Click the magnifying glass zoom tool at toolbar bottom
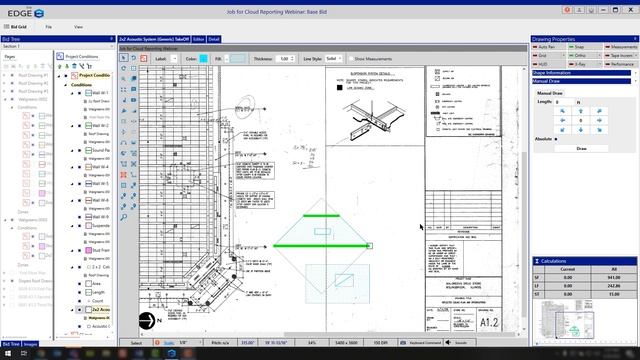640x360 pixels. point(124,217)
